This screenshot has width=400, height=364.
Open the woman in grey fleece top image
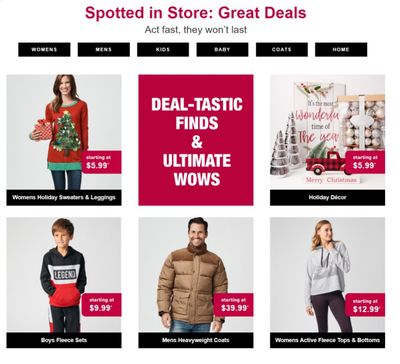coord(327,275)
